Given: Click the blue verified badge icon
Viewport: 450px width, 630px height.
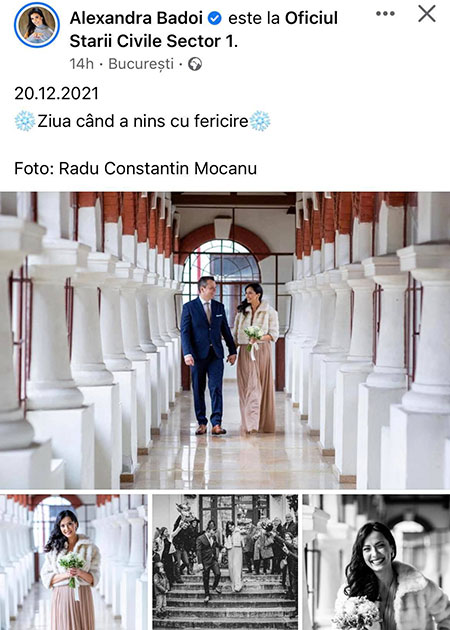Looking at the screenshot, I should point(215,18).
